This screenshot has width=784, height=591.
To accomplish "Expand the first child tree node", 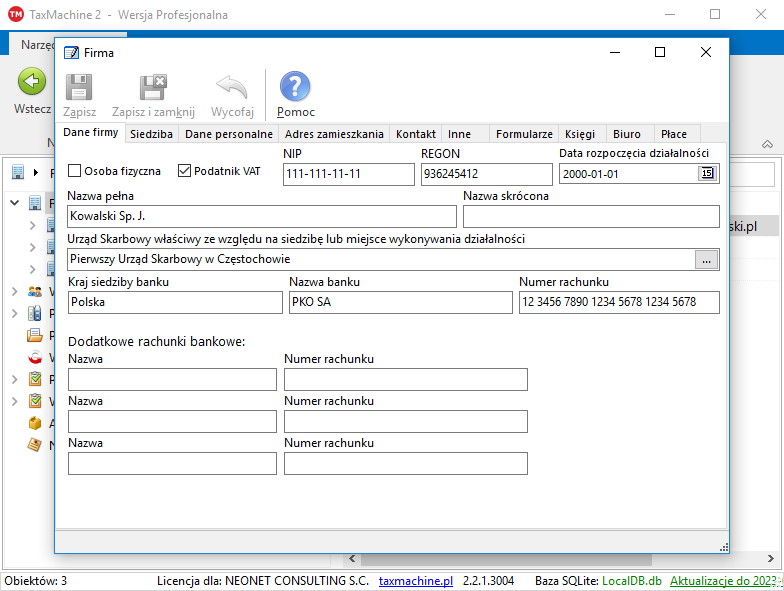I will (33, 226).
